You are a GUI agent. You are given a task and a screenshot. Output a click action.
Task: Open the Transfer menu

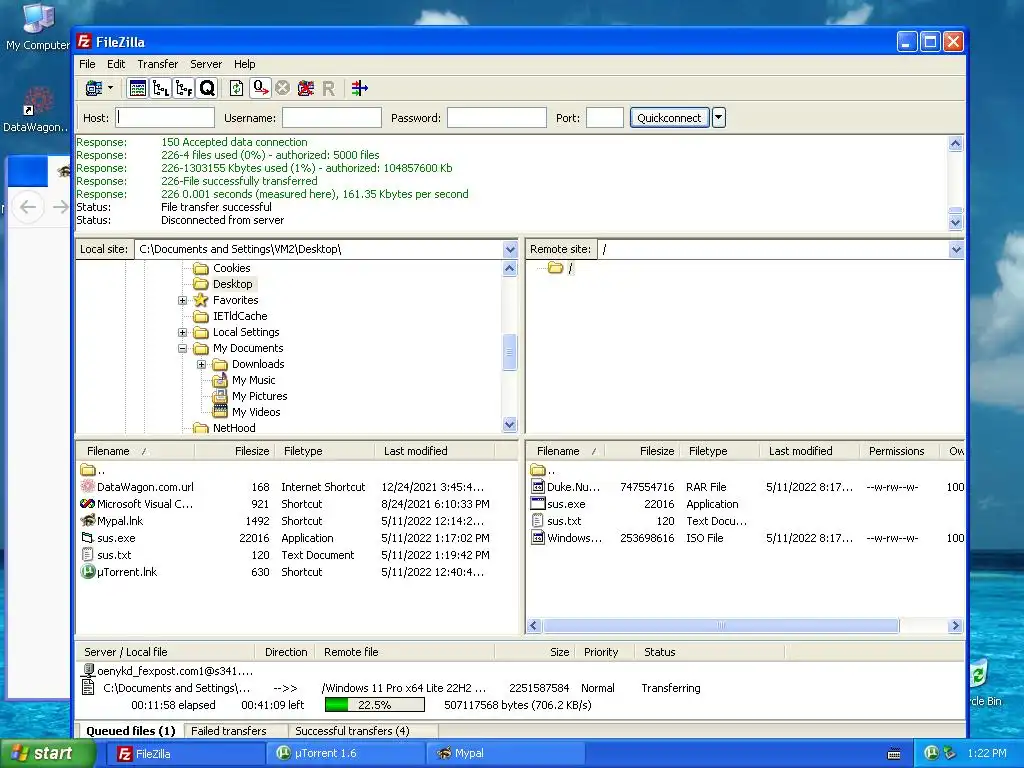pos(157,64)
